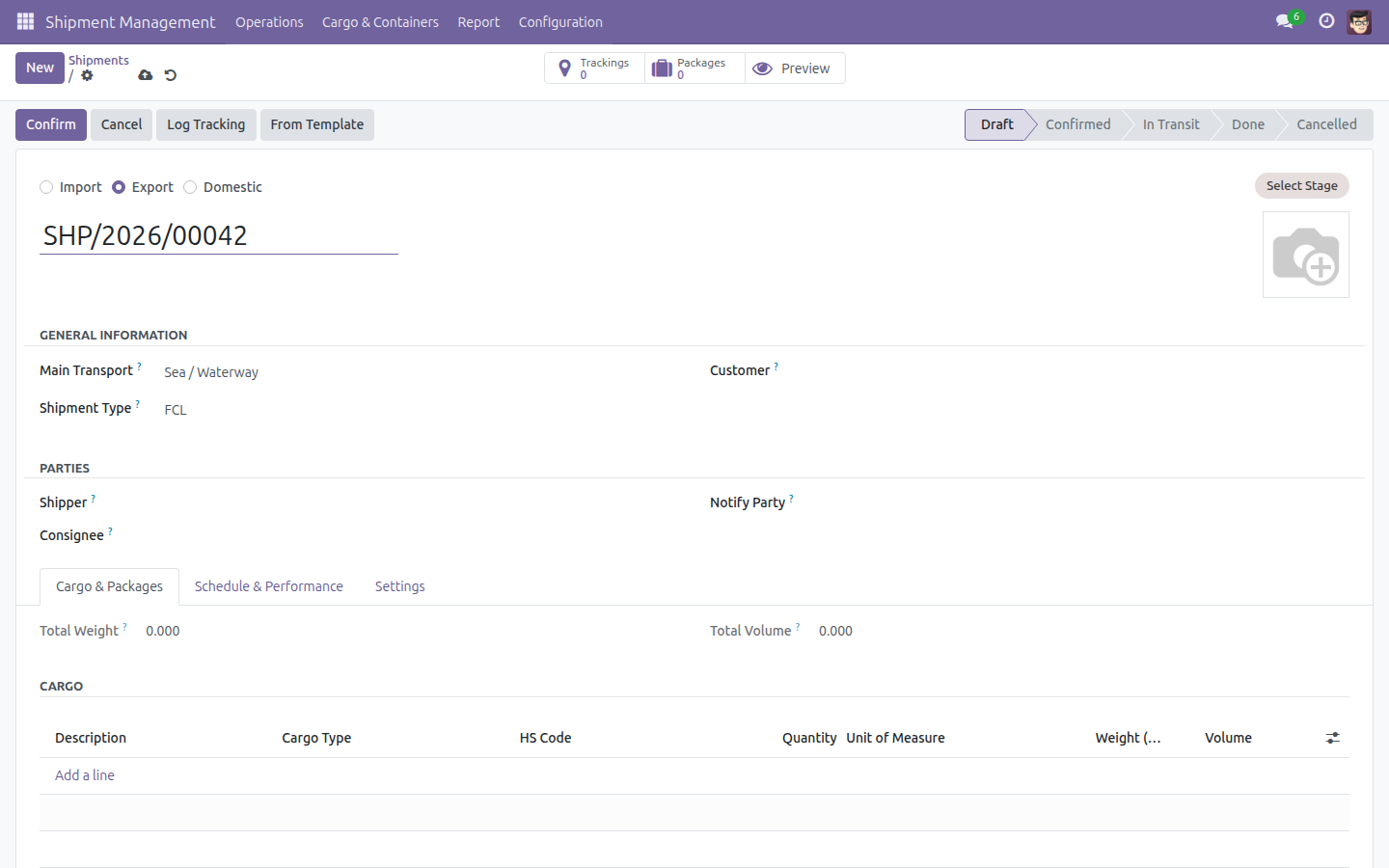Click the Shipments breadcrumb link
The height and width of the screenshot is (868, 1389).
coord(98,60)
